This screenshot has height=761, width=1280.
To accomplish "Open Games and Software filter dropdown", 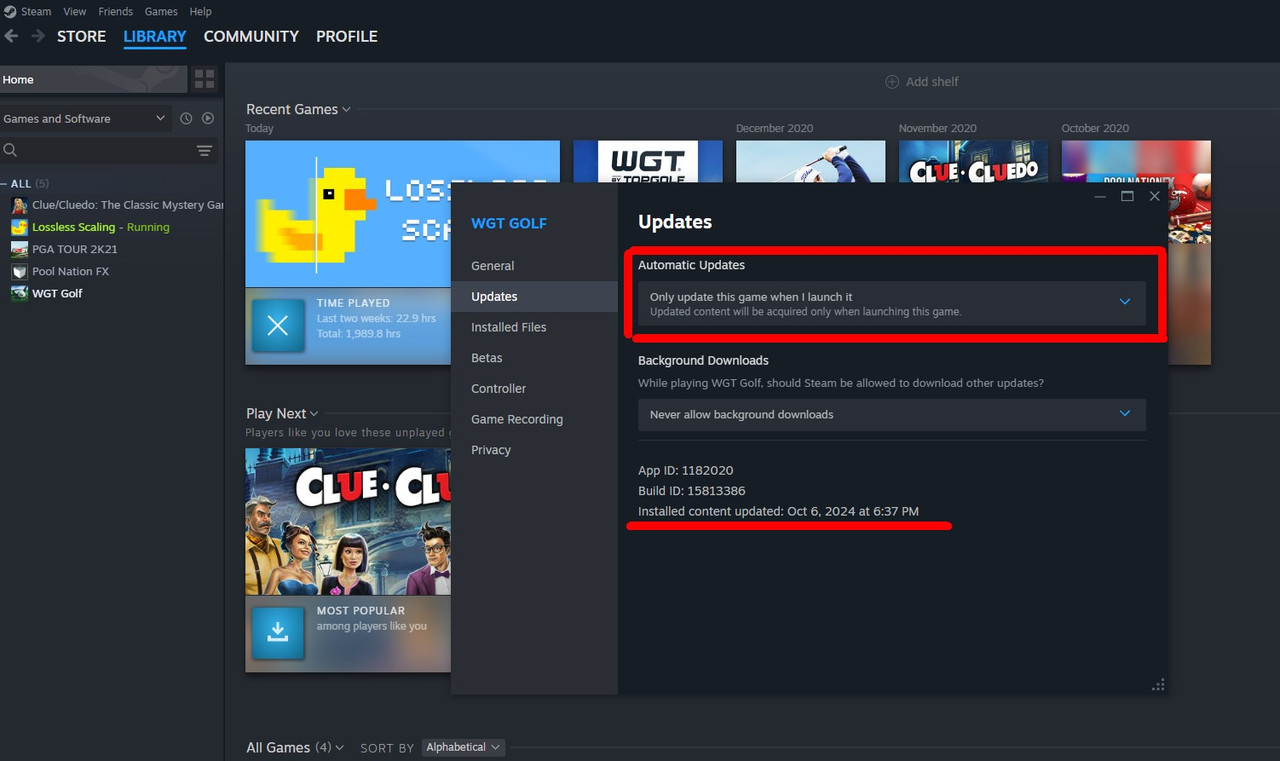I will 85,118.
